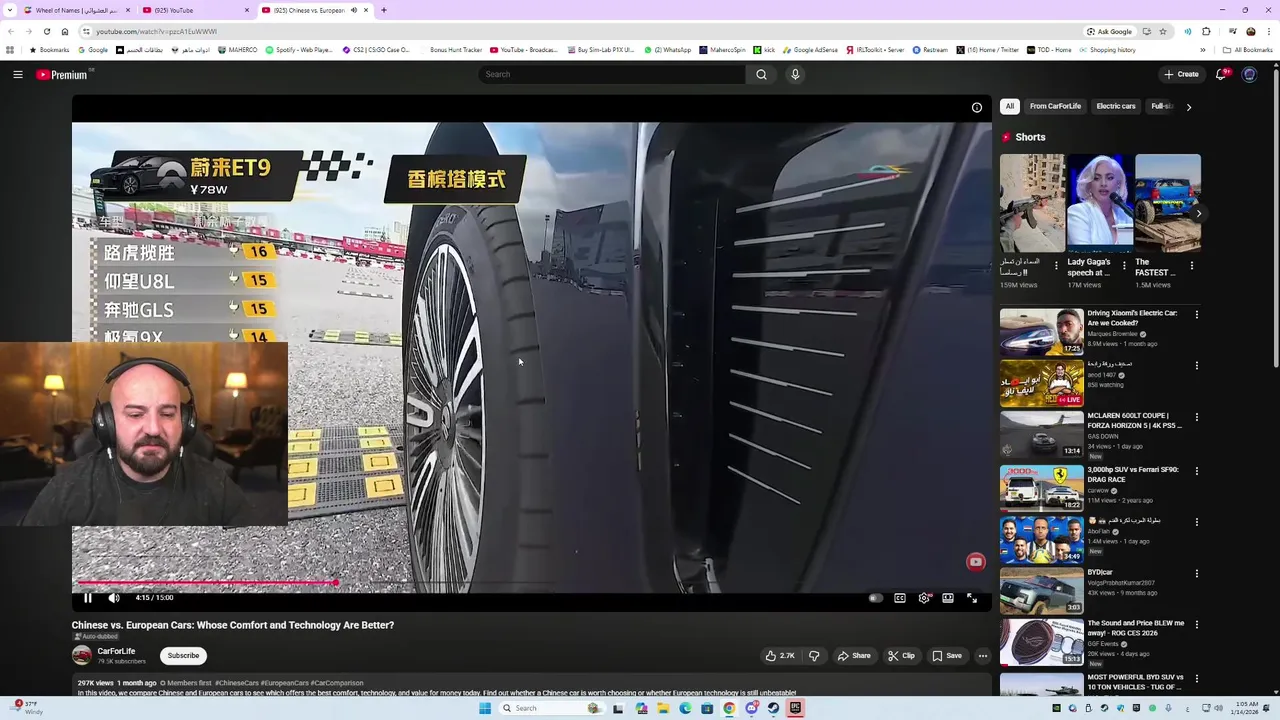Like the video with thumbs up
Screen dimensions: 1280x720
pyautogui.click(x=780, y=656)
